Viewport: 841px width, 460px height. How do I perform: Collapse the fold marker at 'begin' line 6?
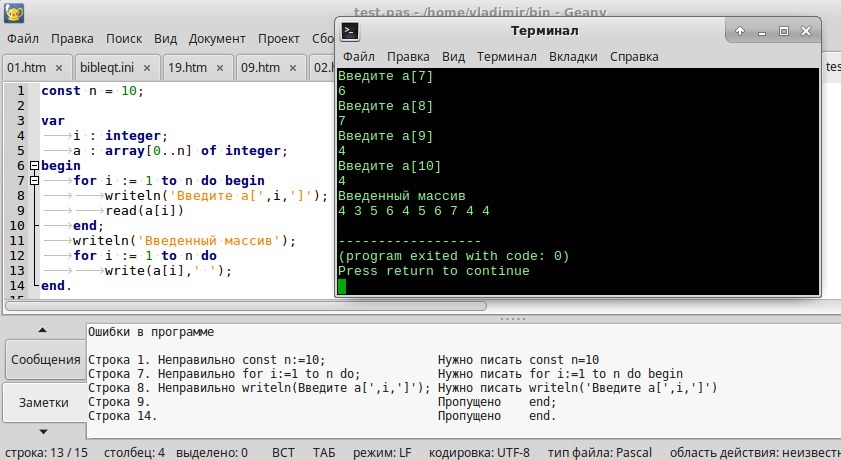click(33, 166)
